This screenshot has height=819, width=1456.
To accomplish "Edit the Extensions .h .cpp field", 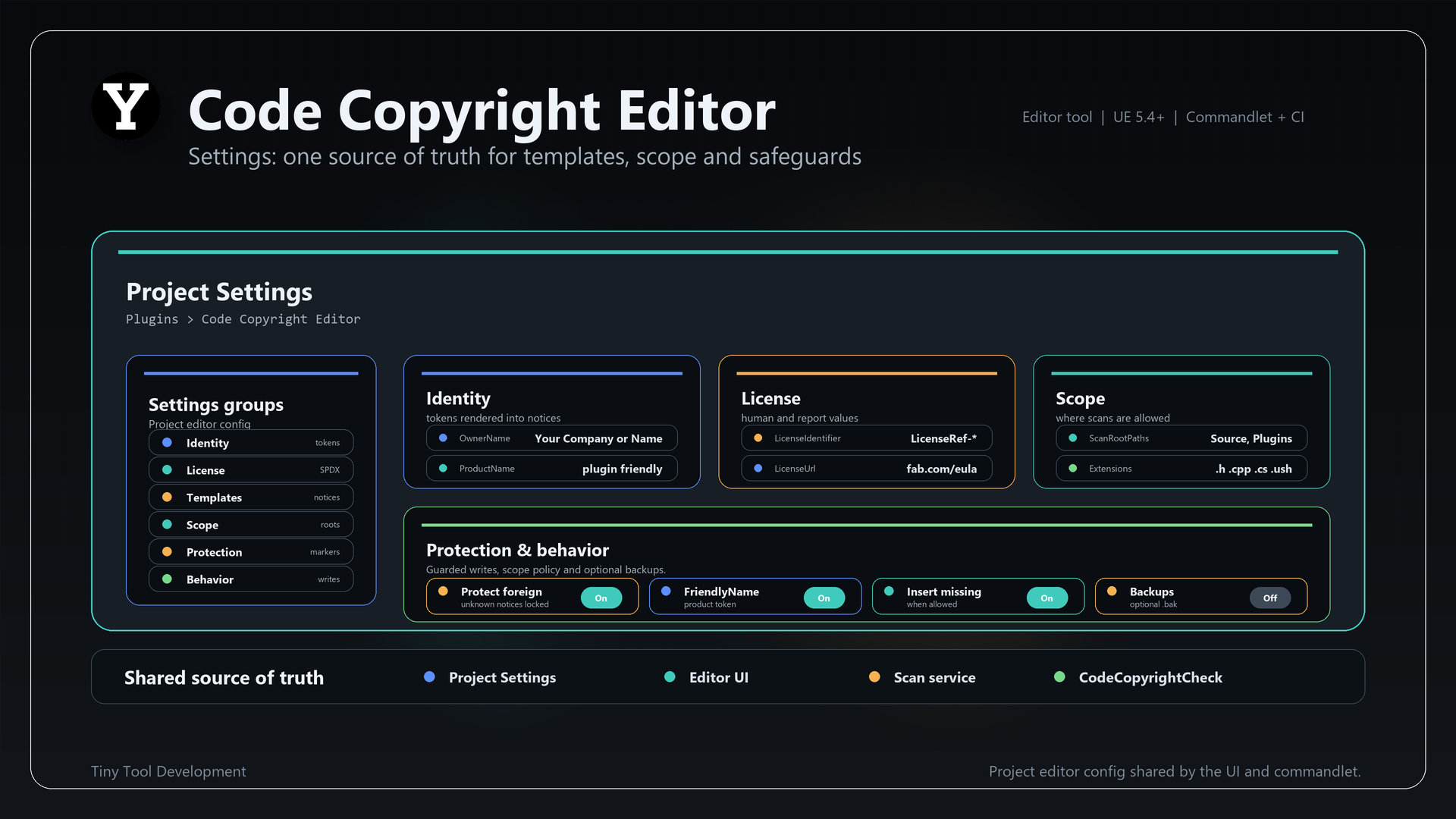I will tap(1181, 469).
